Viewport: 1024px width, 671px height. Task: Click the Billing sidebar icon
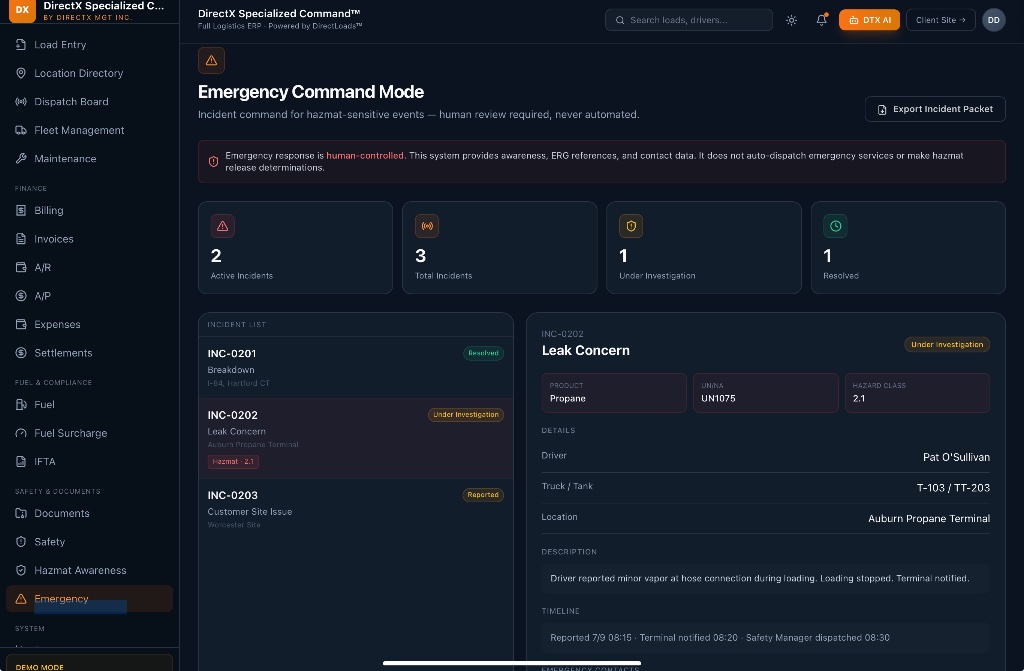point(21,210)
